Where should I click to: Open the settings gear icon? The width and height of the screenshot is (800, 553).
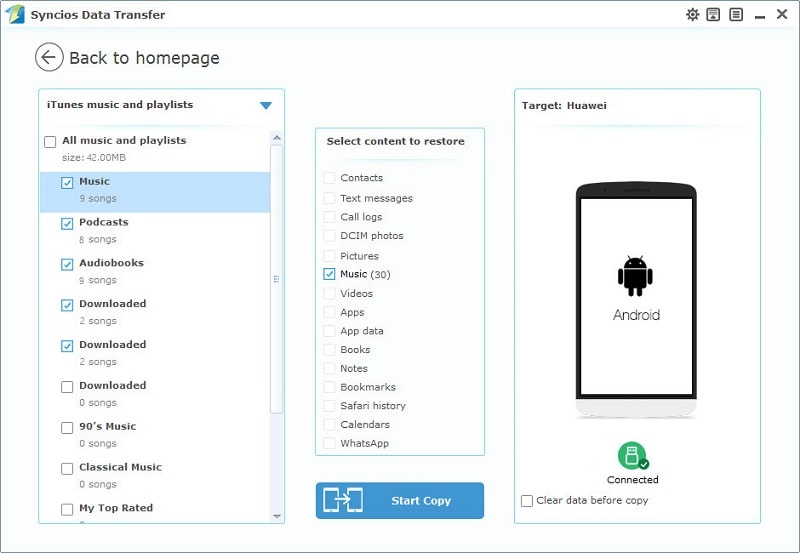click(x=692, y=14)
